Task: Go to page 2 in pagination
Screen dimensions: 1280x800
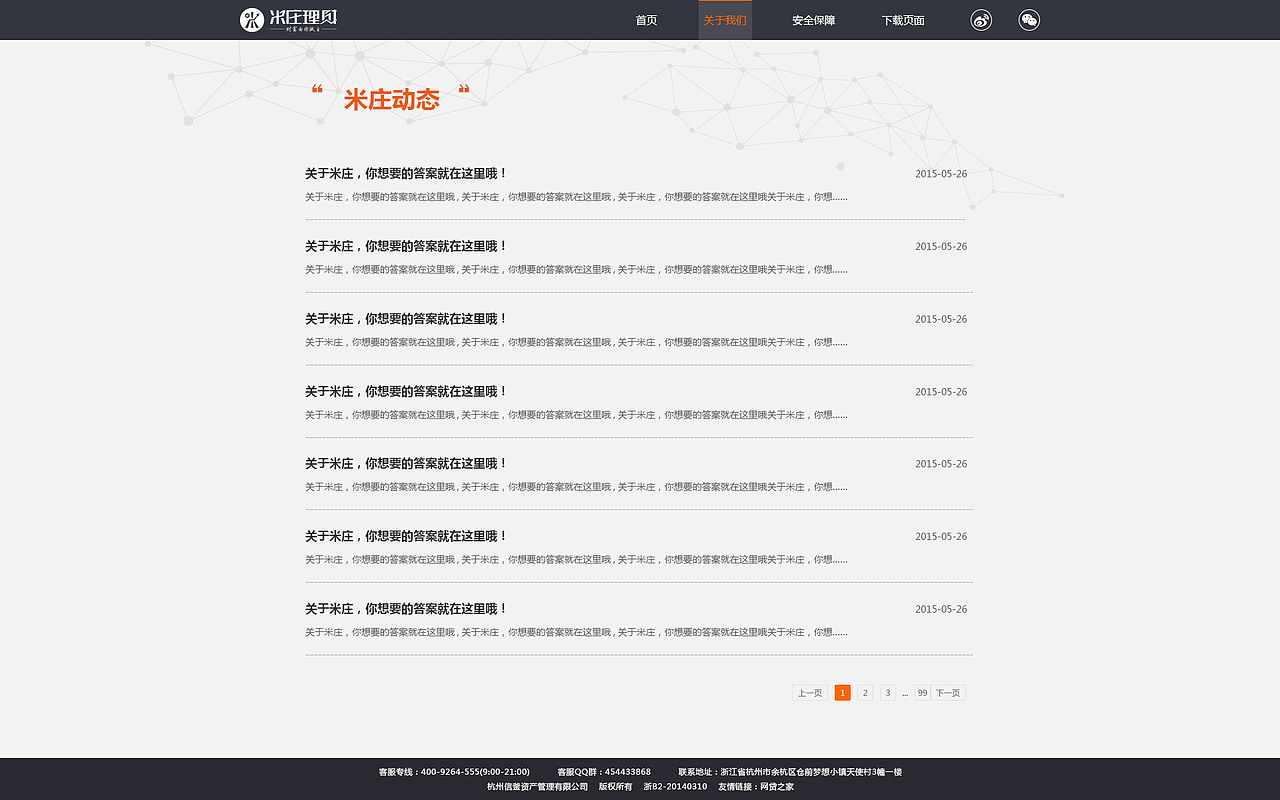Action: click(x=865, y=693)
